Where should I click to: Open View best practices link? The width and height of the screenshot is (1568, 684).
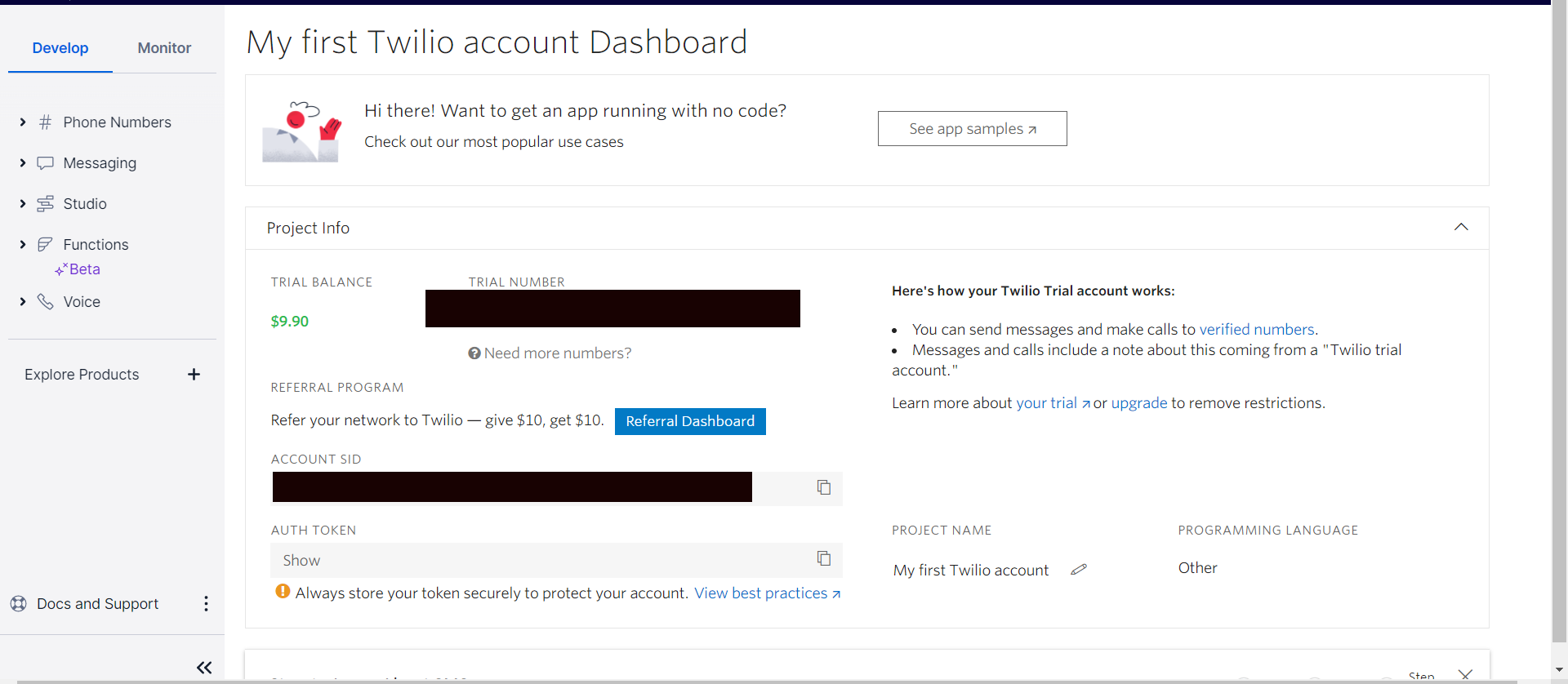pos(767,593)
